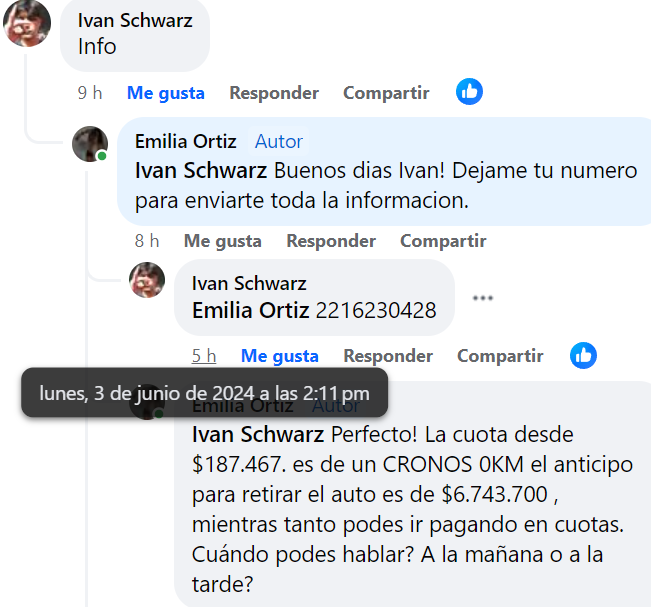The height and width of the screenshot is (607, 651).
Task: Click Compartir under the Info comment
Action: click(386, 93)
